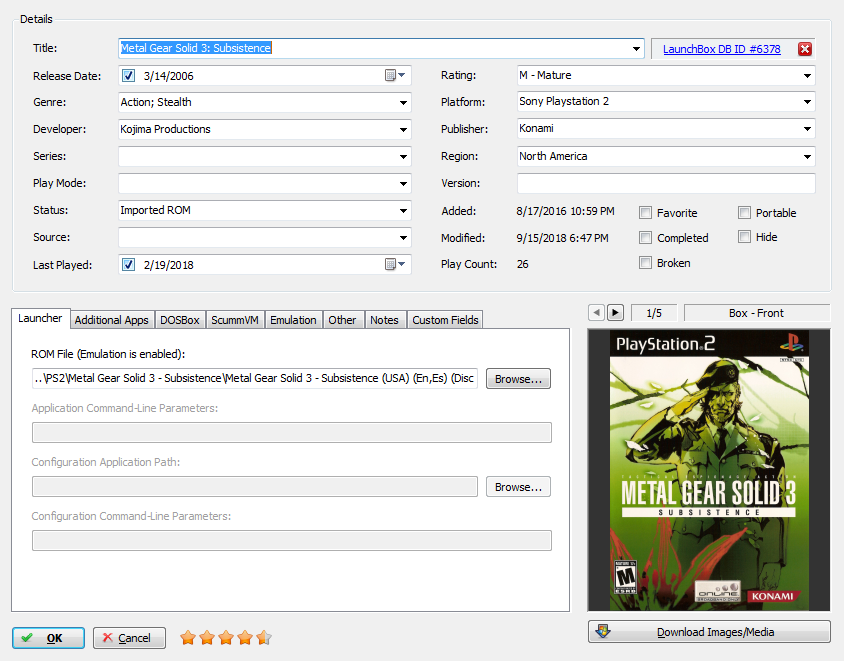The height and width of the screenshot is (661, 844).
Task: Set rating to fifth star
Action: (264, 638)
